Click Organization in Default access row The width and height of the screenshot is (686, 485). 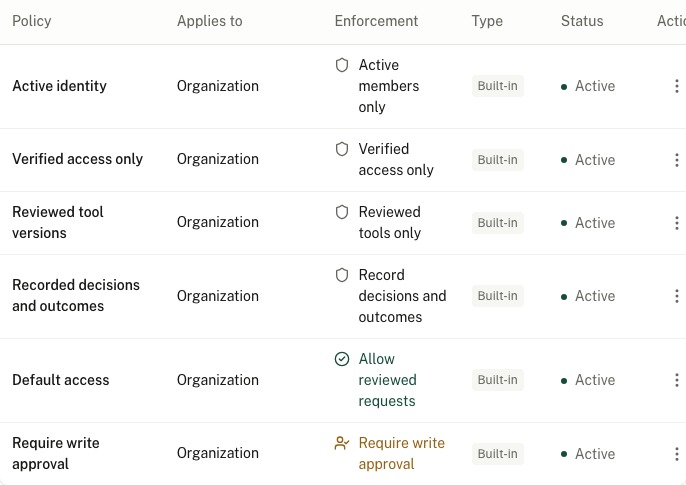coord(218,380)
